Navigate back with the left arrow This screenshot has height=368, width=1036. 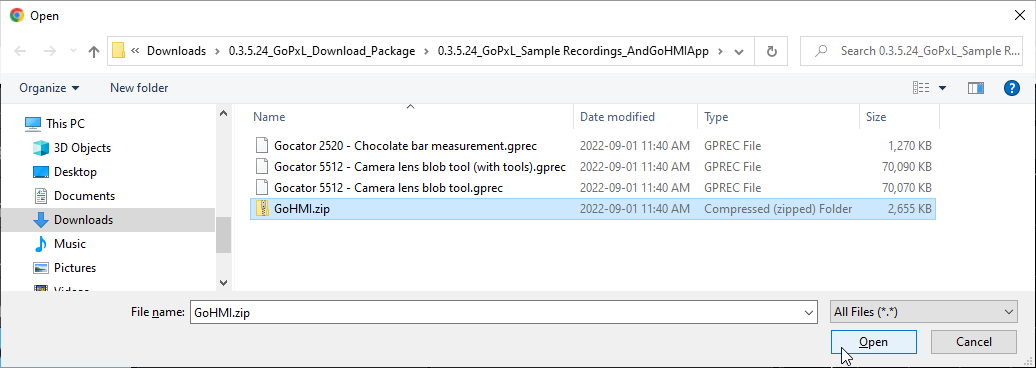pyautogui.click(x=20, y=51)
